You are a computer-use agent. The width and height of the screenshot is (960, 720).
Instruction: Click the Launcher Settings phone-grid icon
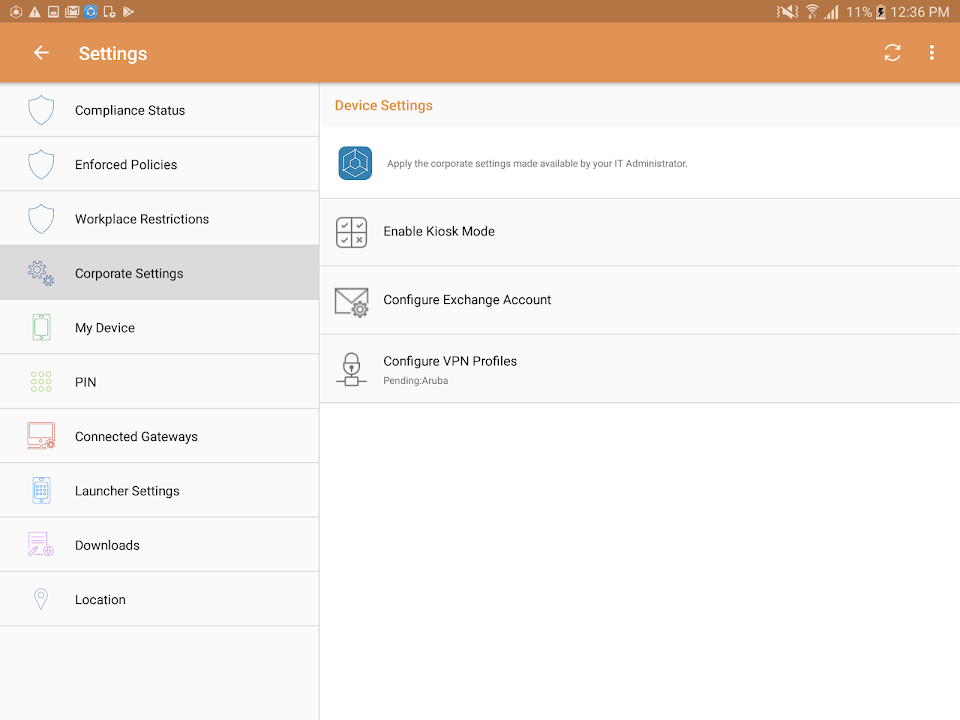click(41, 490)
